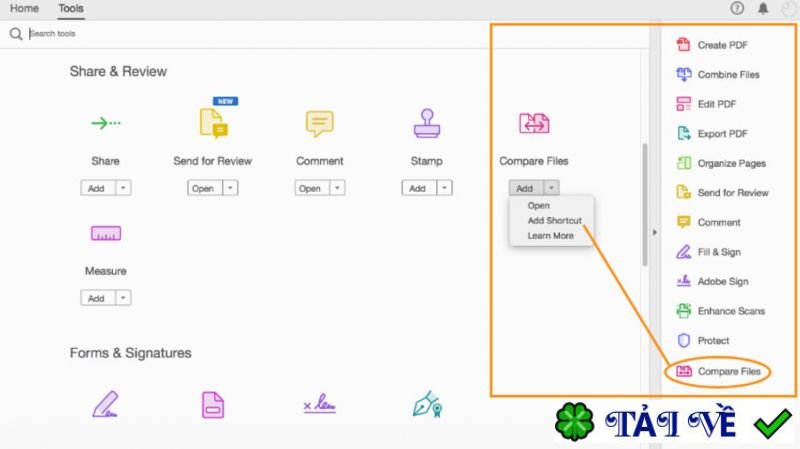Click the Compare Files icon in sidebar
This screenshot has width=800, height=449.
point(684,371)
